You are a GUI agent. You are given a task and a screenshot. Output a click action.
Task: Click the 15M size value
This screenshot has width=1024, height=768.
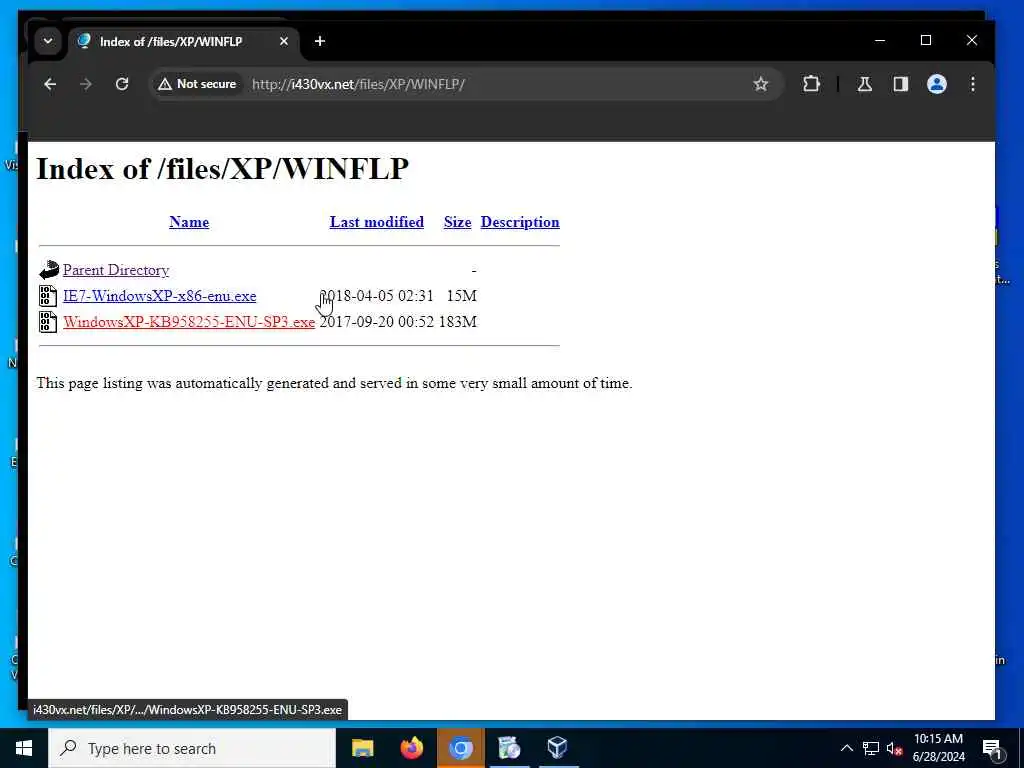click(x=462, y=296)
